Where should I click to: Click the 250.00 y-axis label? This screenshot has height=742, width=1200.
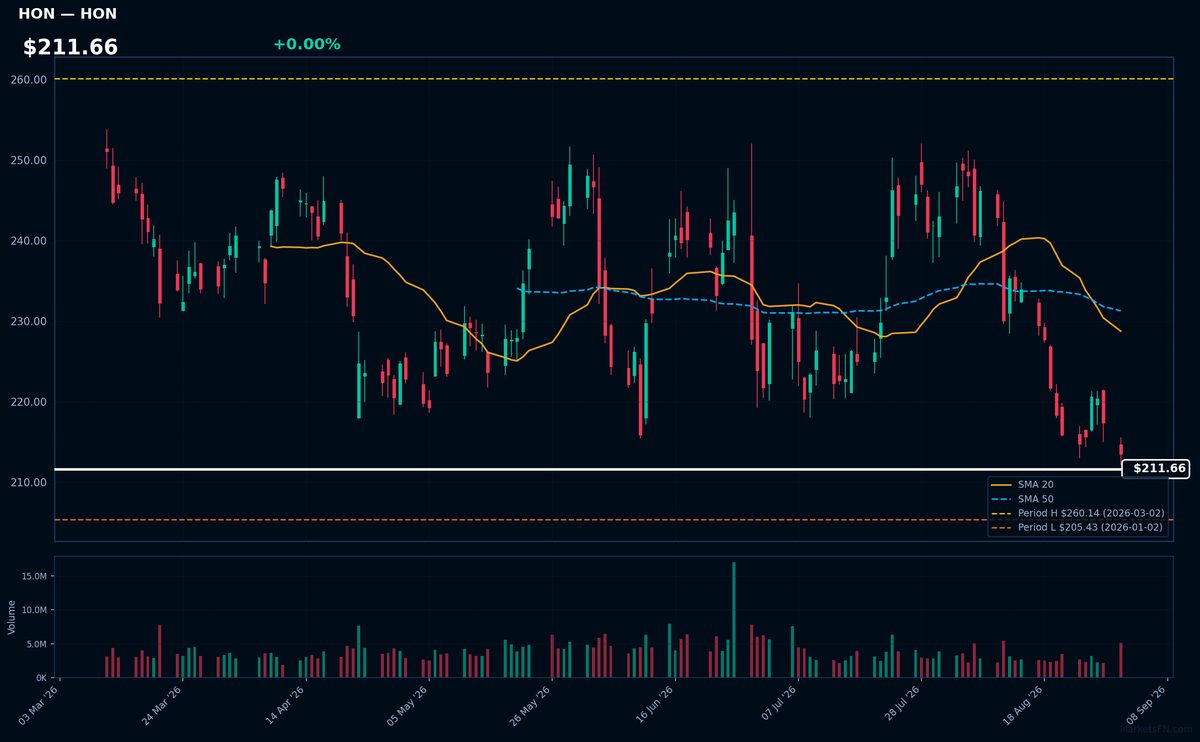(x=29, y=160)
